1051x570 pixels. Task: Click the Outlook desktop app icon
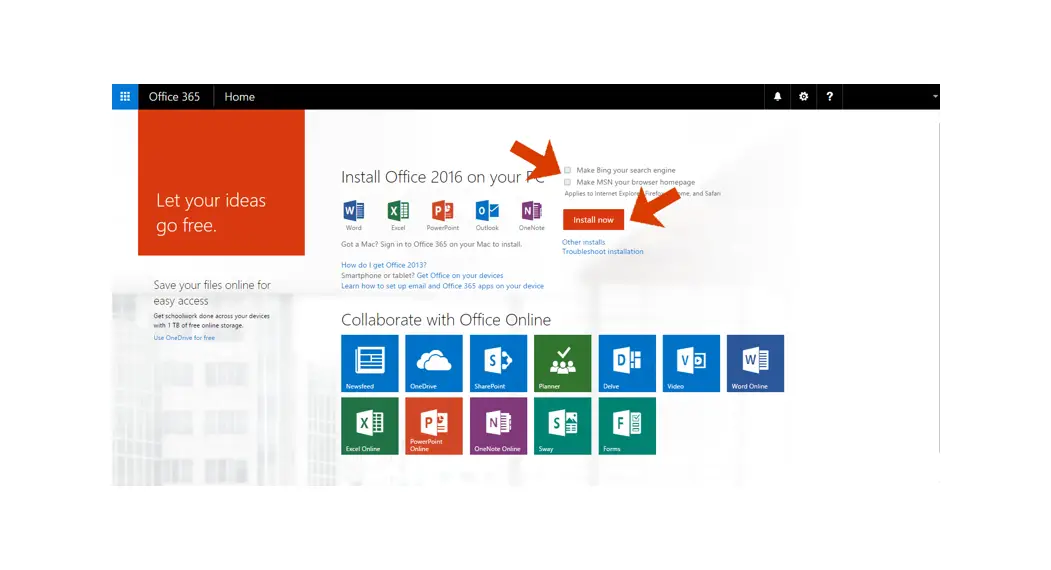point(487,211)
